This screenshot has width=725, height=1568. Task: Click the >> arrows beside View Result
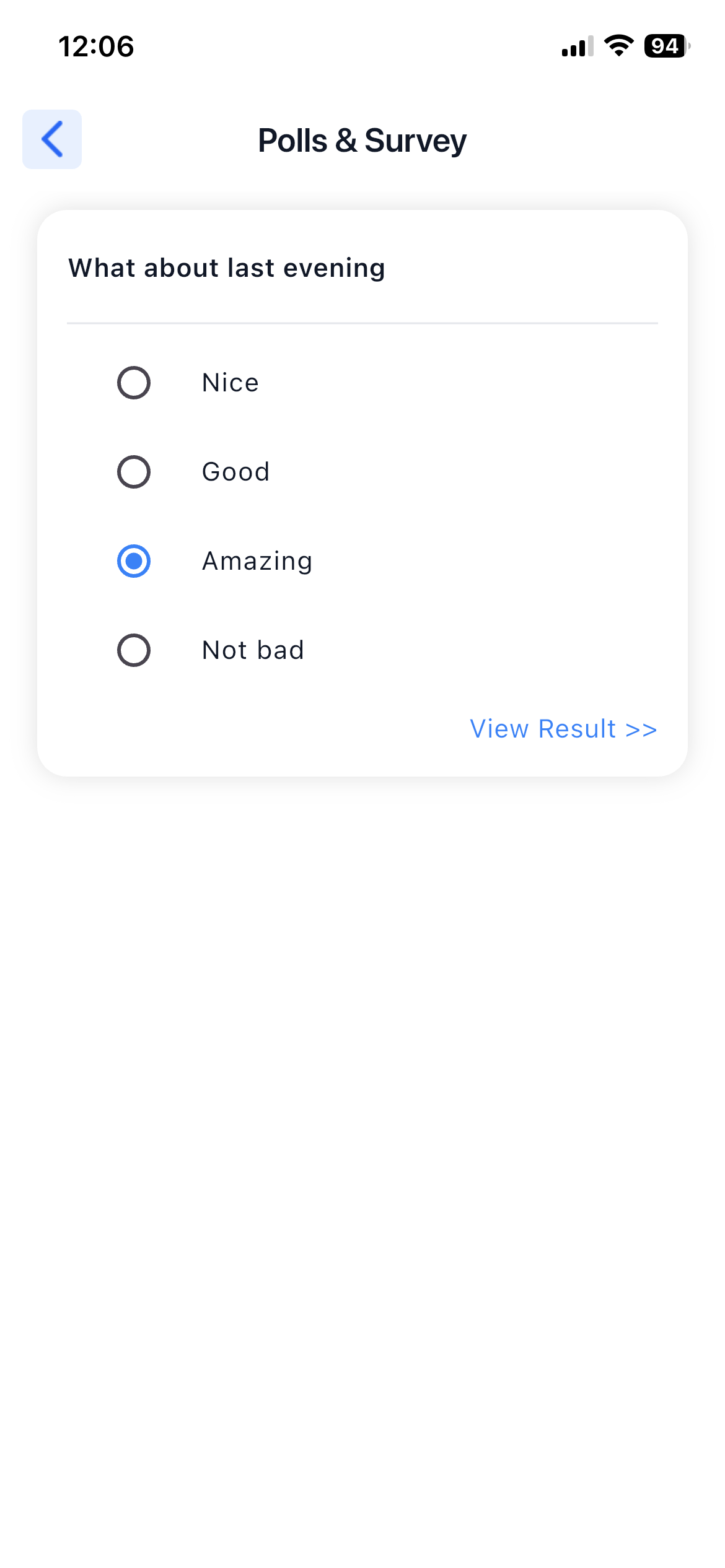[641, 730]
